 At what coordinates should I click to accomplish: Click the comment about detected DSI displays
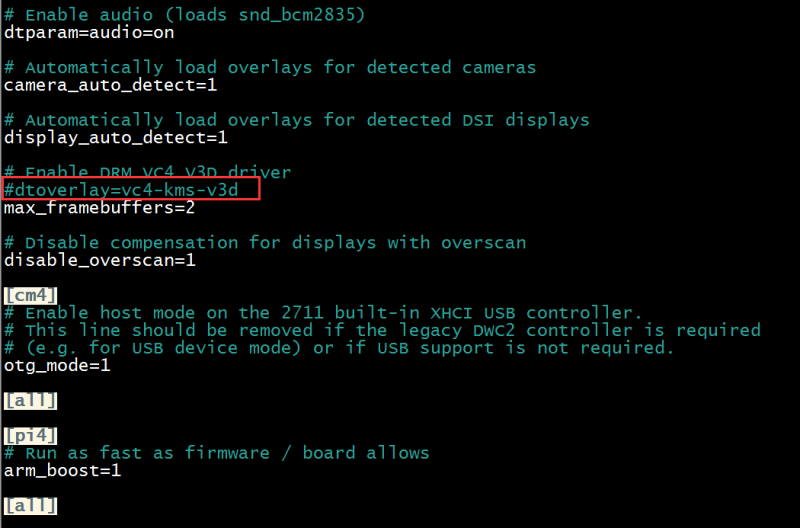point(297,119)
